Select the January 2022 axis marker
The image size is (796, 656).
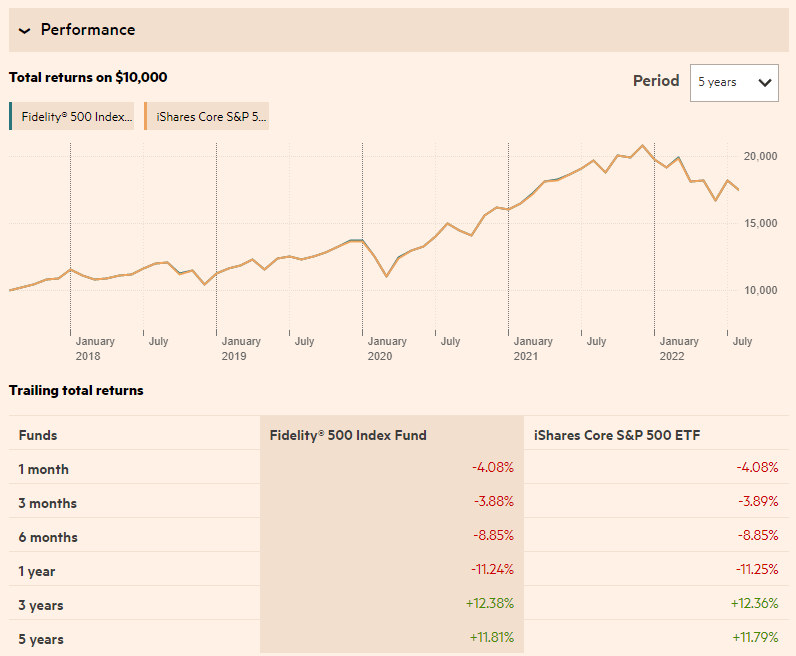click(679, 348)
